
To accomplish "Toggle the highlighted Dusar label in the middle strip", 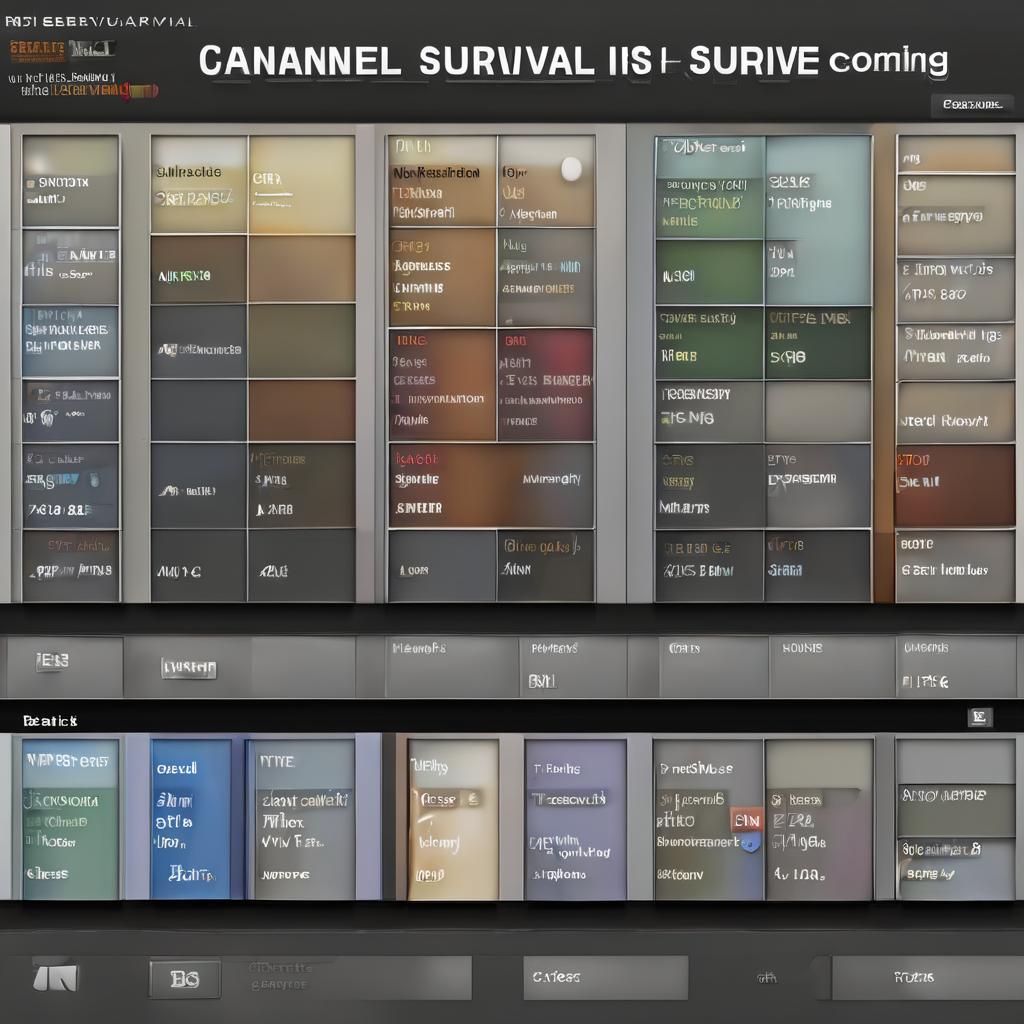I will coord(189,668).
